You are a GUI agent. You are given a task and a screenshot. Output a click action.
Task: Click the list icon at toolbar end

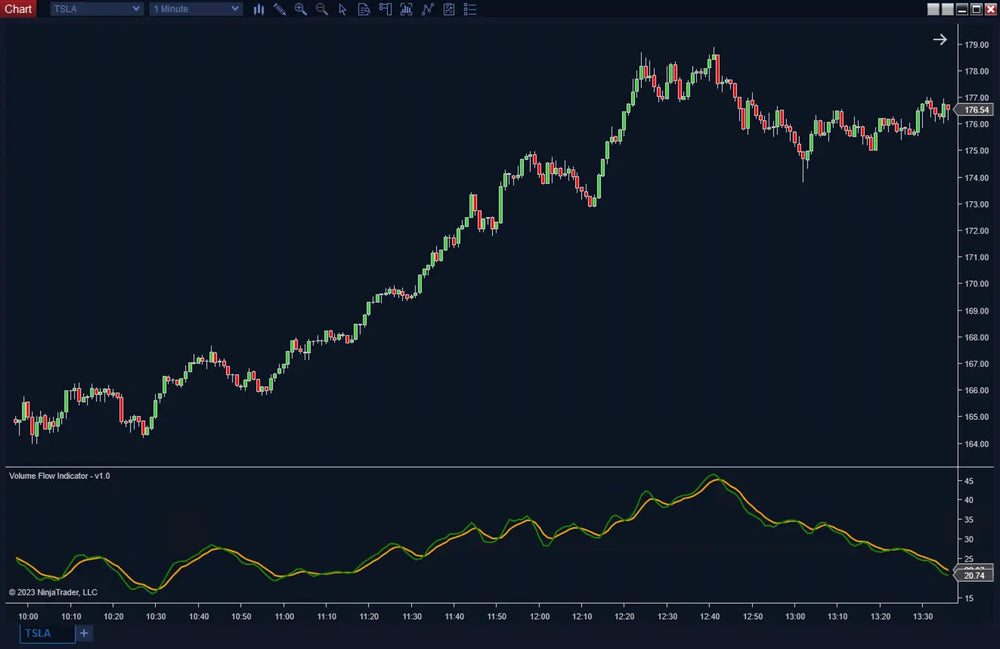(470, 9)
